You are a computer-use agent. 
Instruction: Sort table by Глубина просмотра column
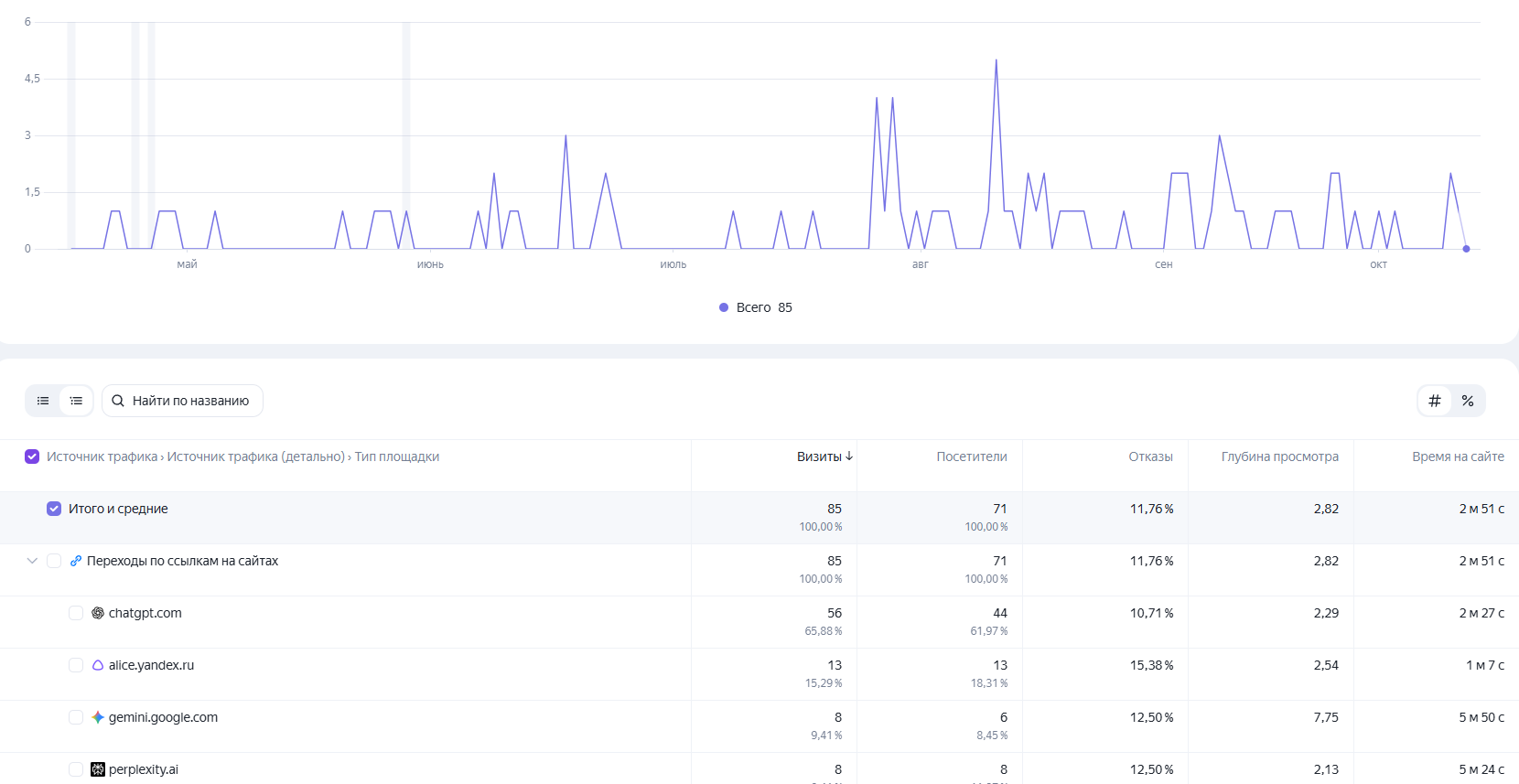(1279, 456)
